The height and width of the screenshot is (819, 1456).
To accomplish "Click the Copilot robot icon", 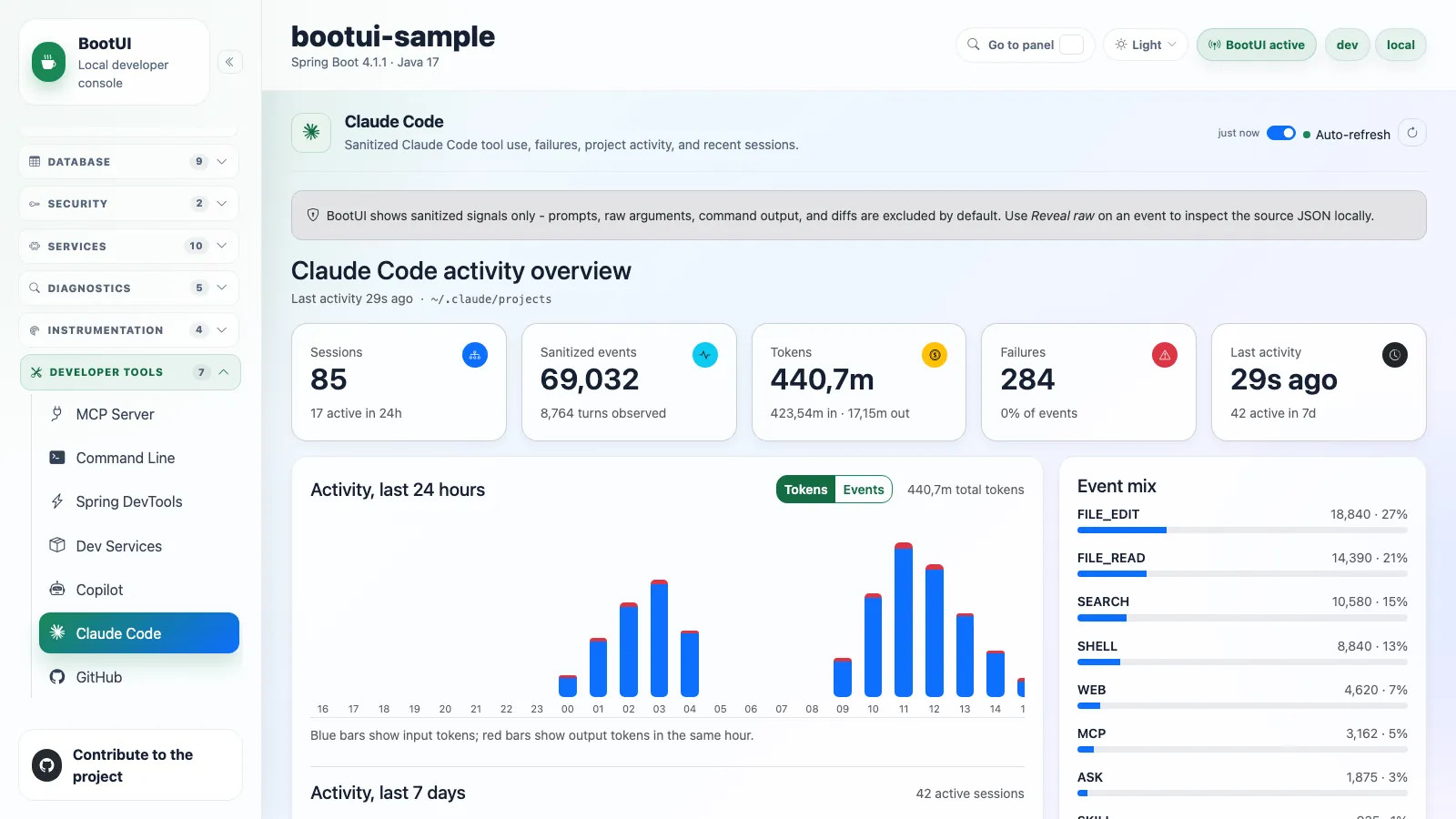I will (x=57, y=589).
